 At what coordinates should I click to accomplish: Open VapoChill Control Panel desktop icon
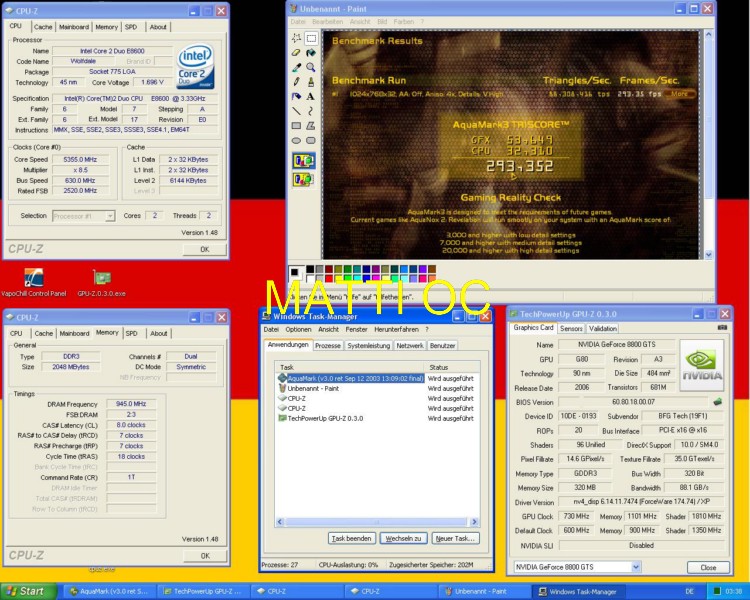33,278
